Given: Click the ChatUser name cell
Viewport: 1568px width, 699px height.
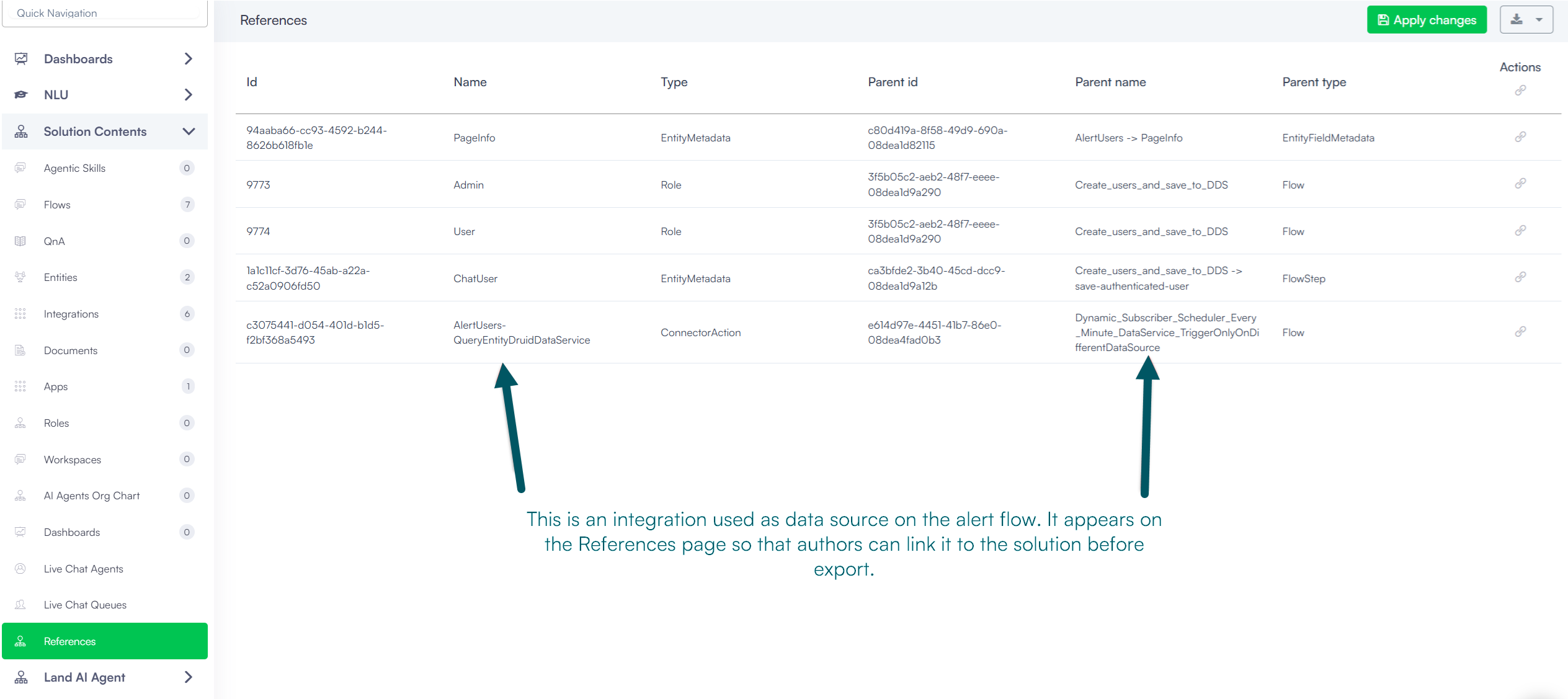Looking at the screenshot, I should click(475, 278).
